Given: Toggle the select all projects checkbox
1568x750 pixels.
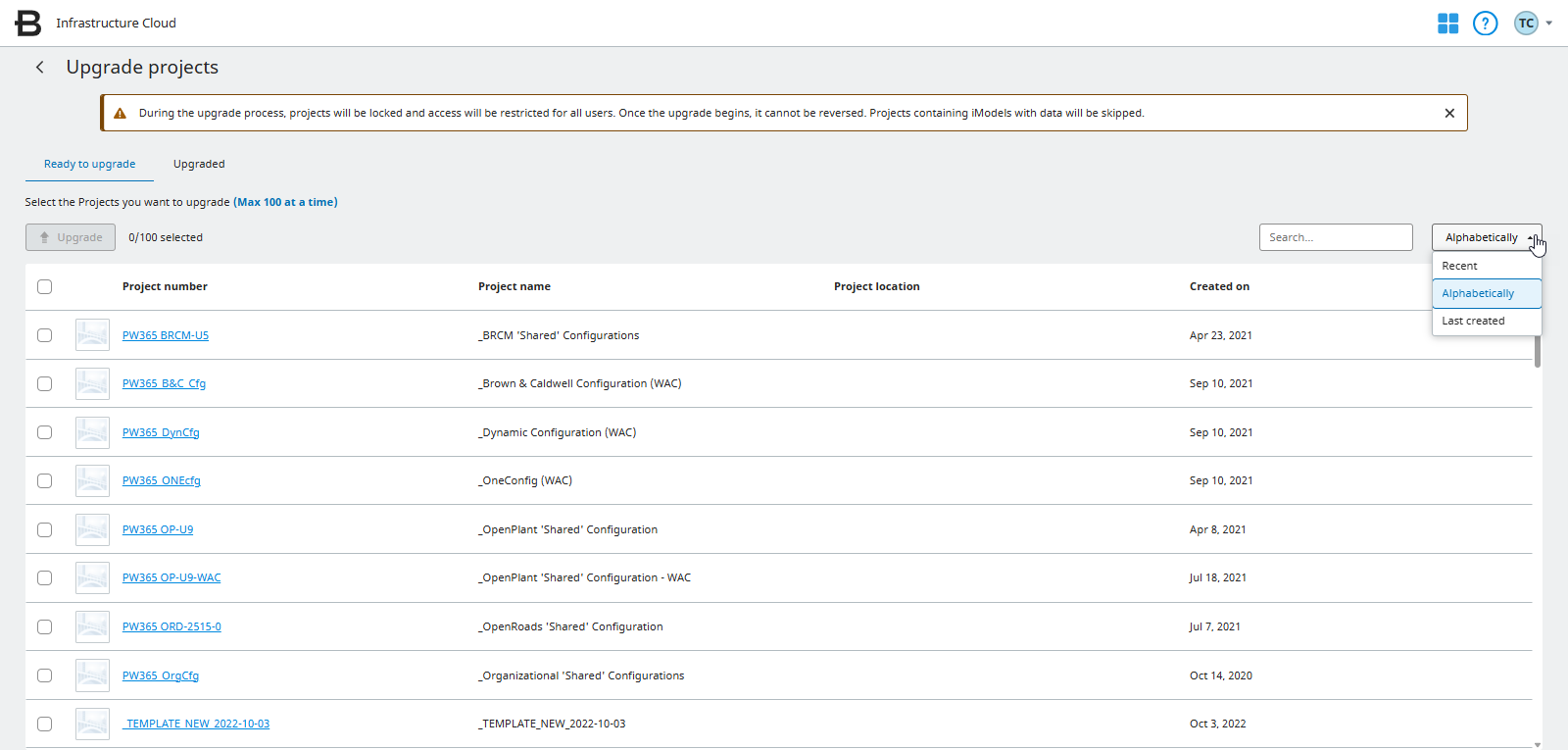Looking at the screenshot, I should click(44, 286).
